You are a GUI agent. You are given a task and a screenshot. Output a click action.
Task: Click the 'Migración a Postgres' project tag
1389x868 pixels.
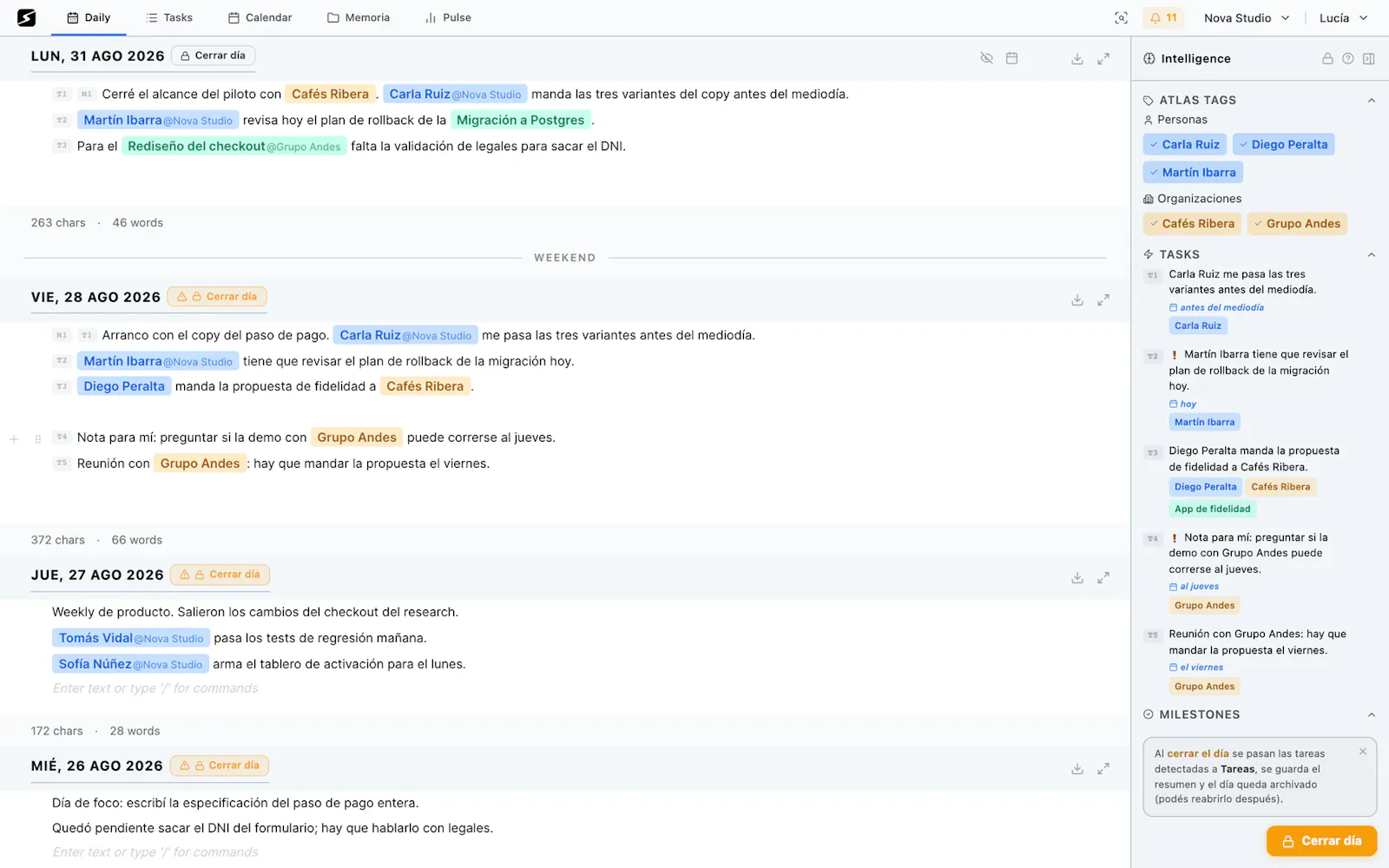521,121
